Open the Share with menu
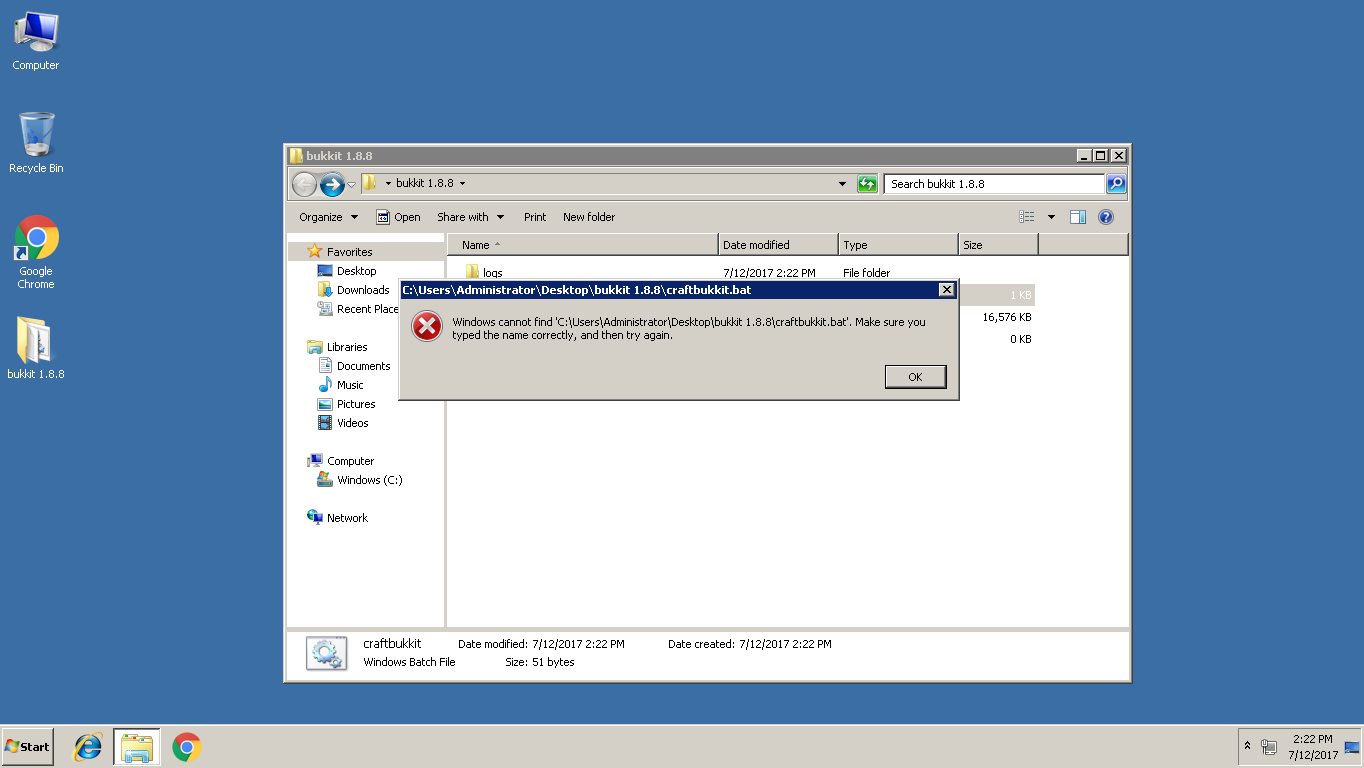This screenshot has height=768, width=1364. point(470,217)
